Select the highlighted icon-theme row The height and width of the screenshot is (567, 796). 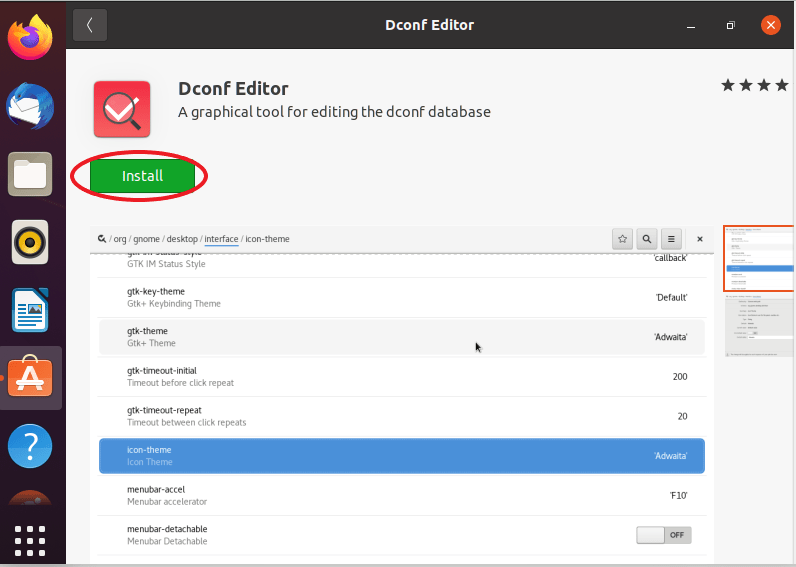coord(402,456)
